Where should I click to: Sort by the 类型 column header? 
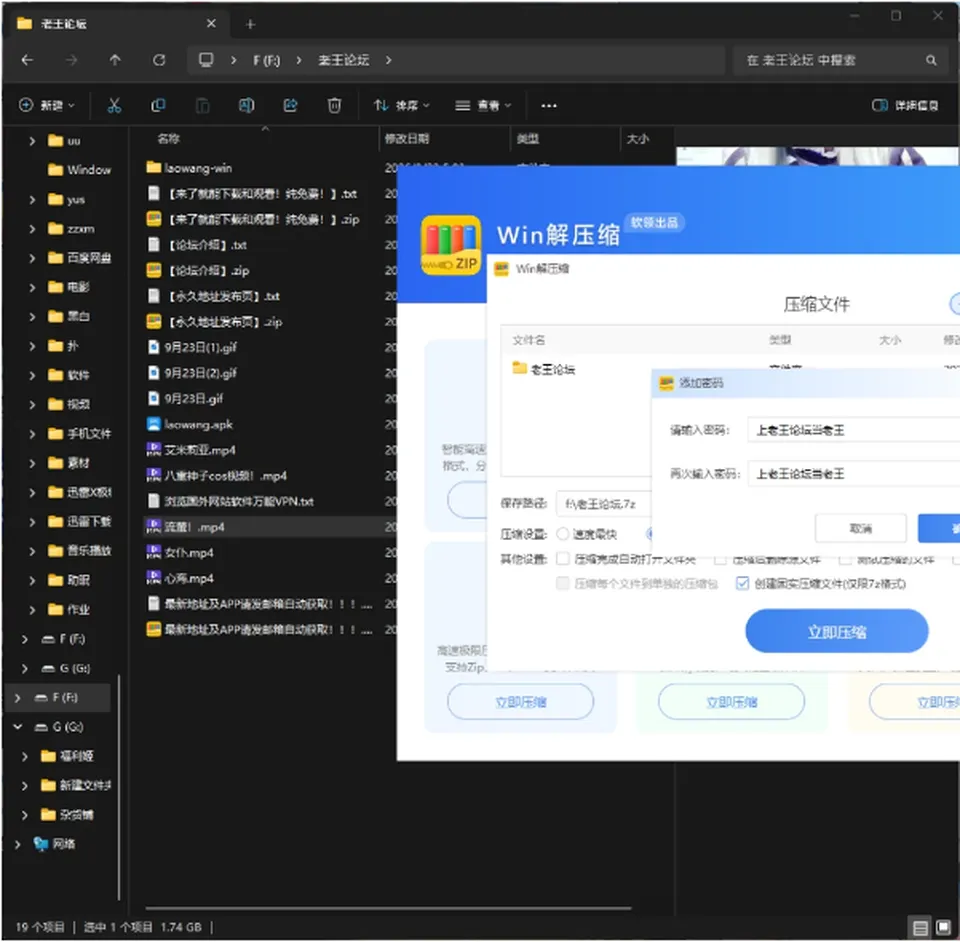click(527, 139)
